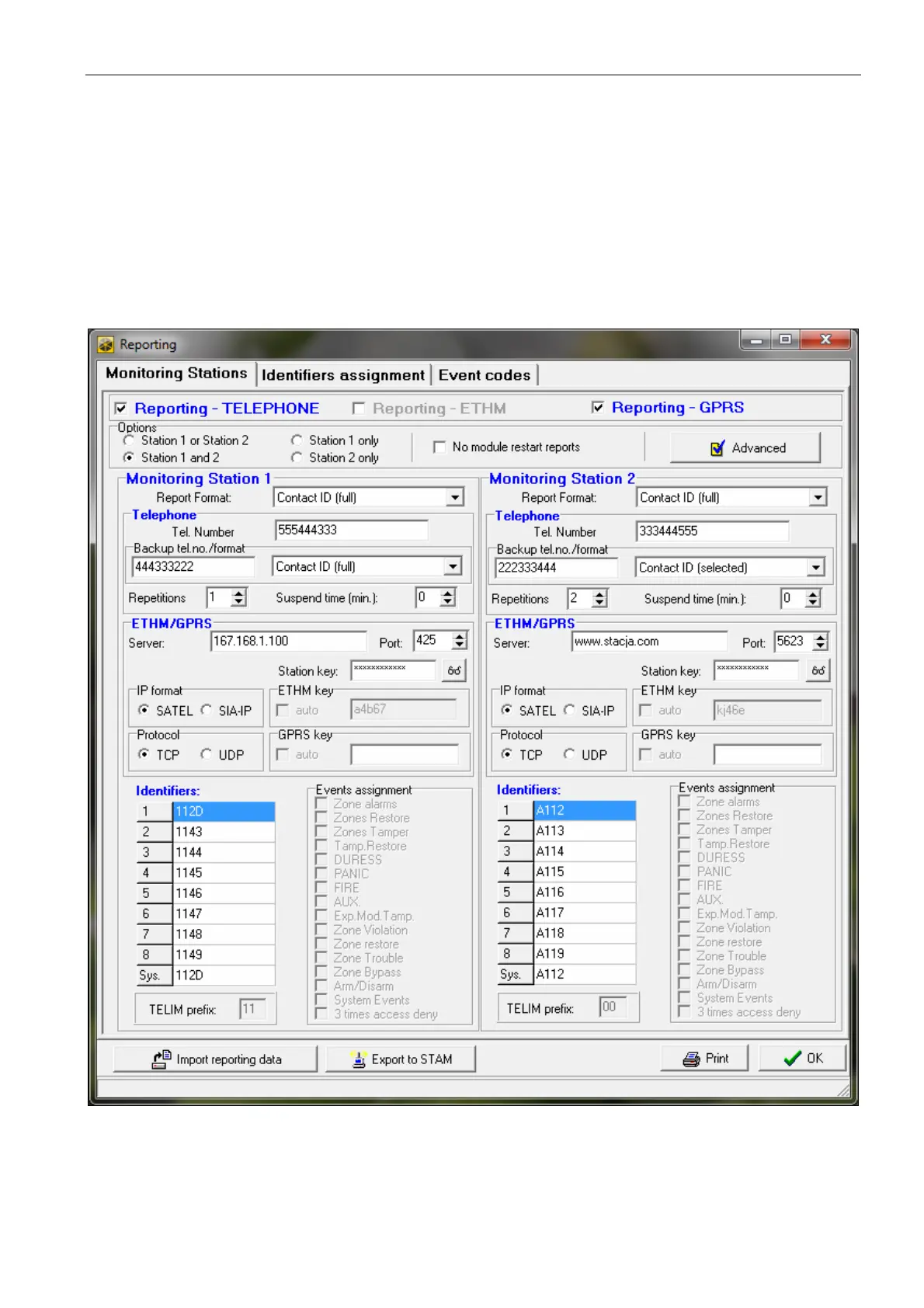
Task: Select Station 1 only option
Action: pyautogui.click(x=297, y=440)
